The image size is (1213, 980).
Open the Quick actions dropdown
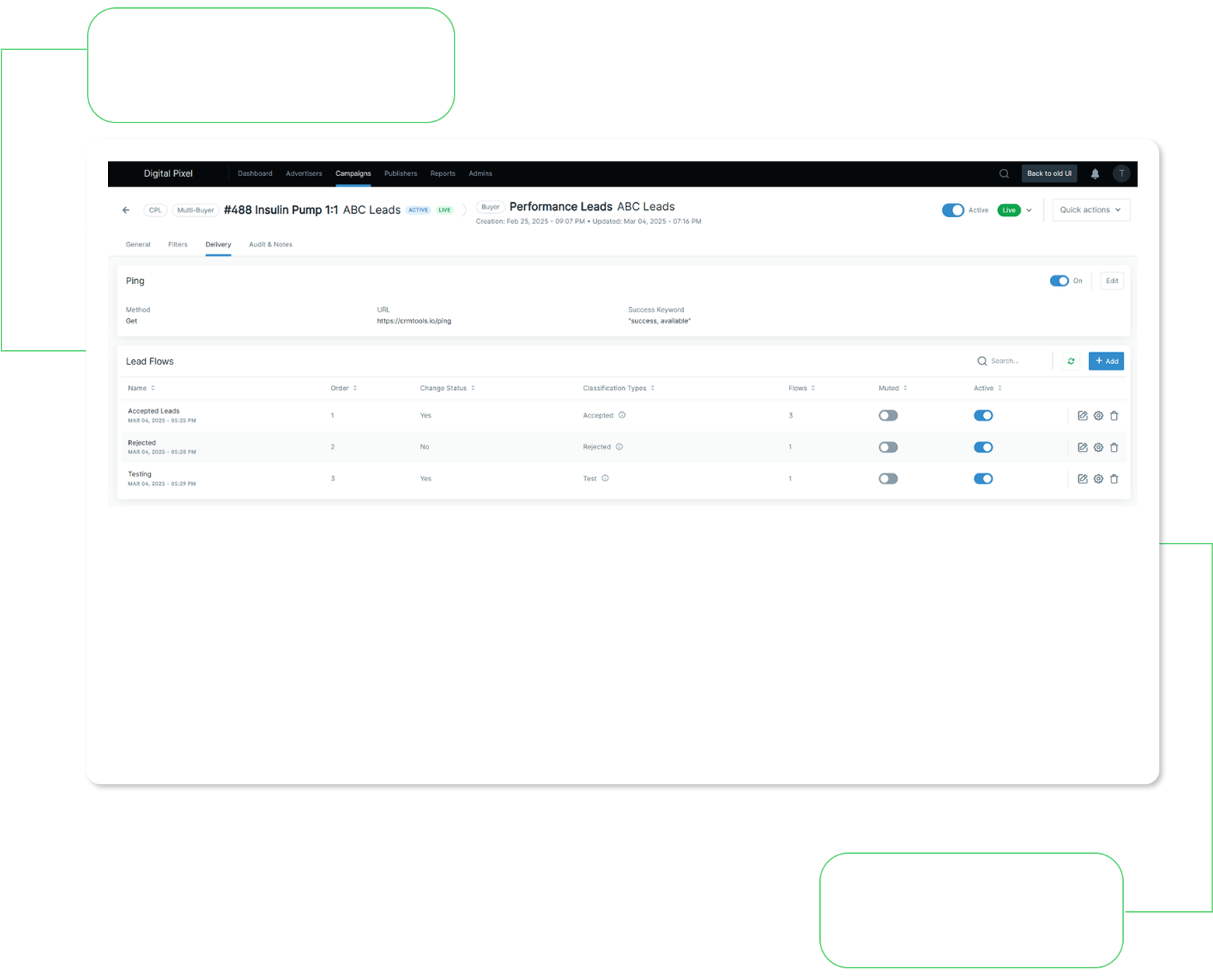click(1091, 210)
